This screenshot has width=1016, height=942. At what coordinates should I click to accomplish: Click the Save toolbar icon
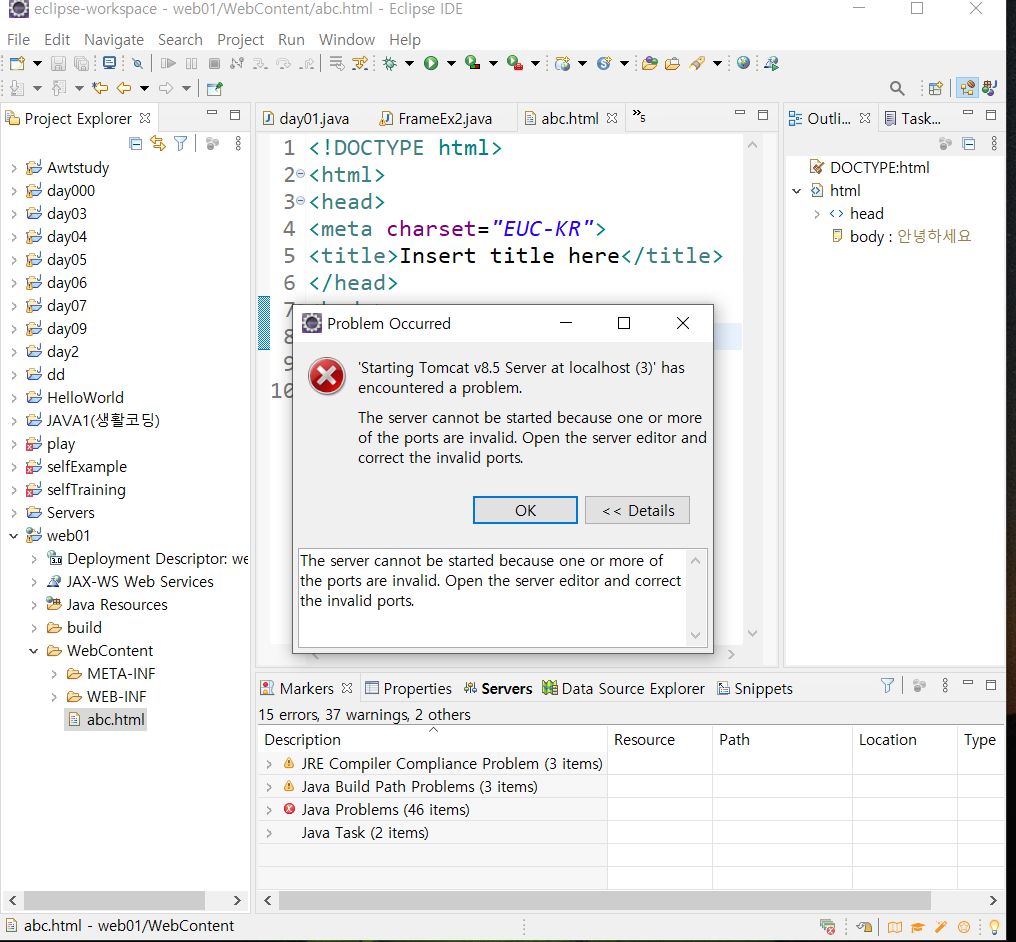pos(58,63)
